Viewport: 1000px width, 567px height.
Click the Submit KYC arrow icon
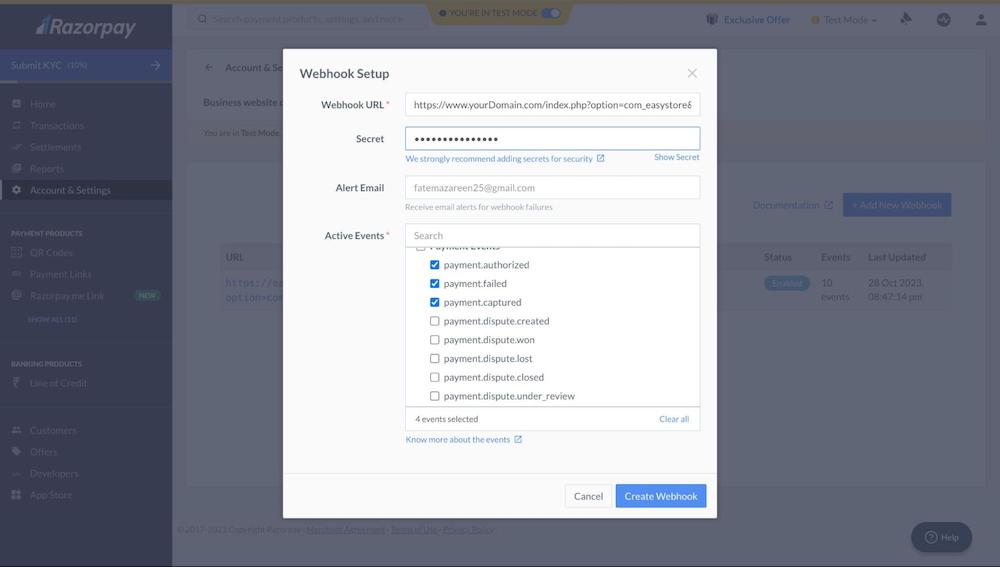pos(155,65)
